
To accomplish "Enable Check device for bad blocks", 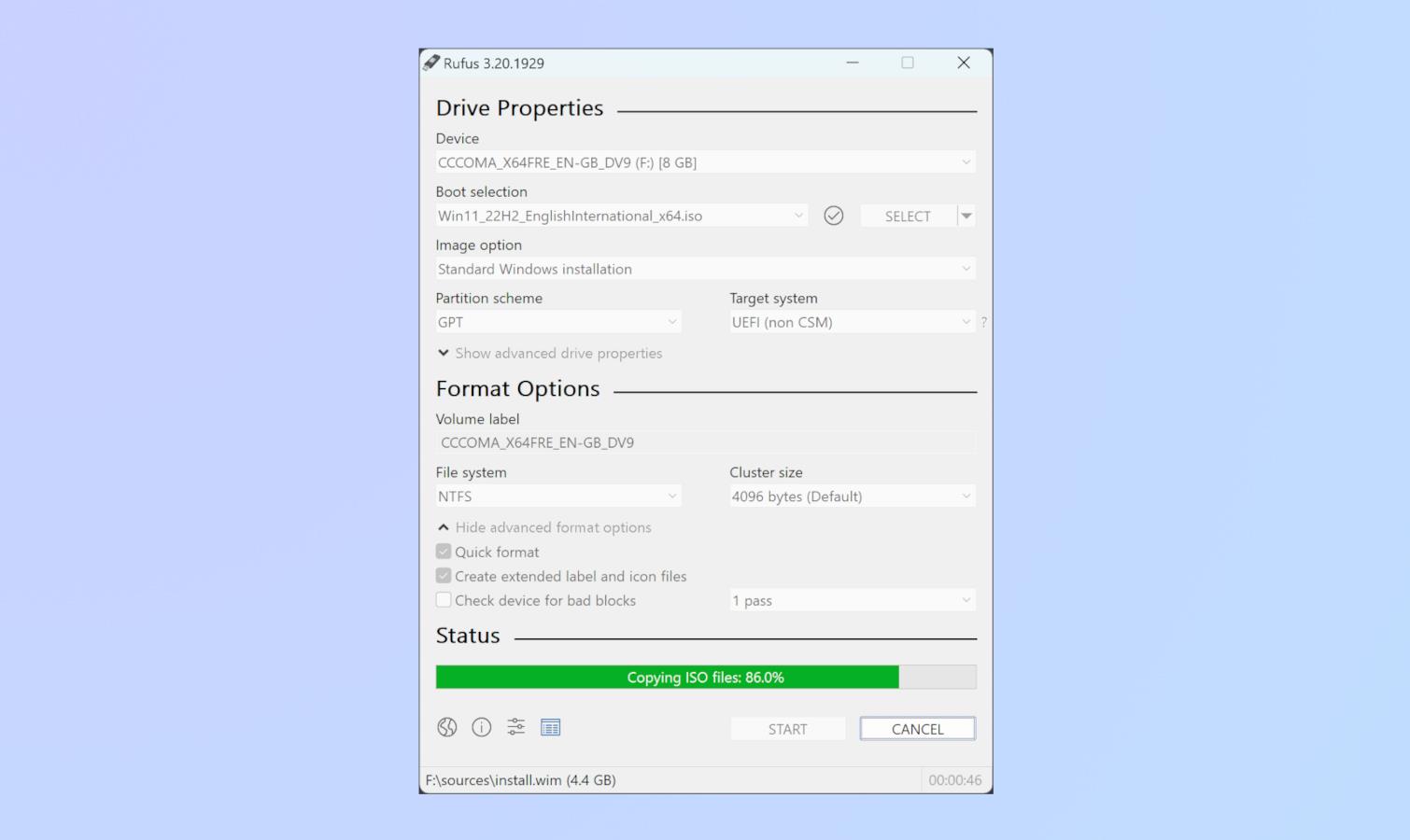I will [444, 600].
